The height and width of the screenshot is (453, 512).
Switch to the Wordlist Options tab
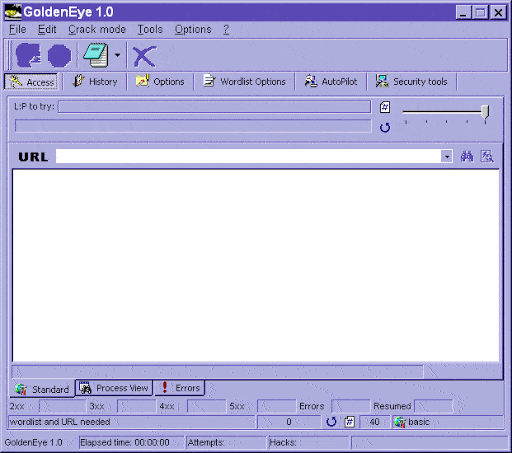244,81
